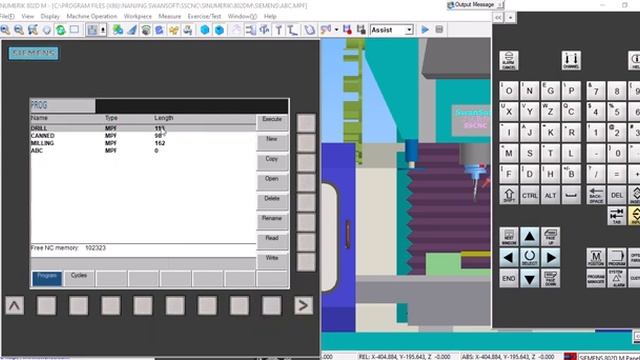Image resolution: width=640 pixels, height=360 pixels.
Task: Click the extend menu right chevron key
Action: coord(303,305)
